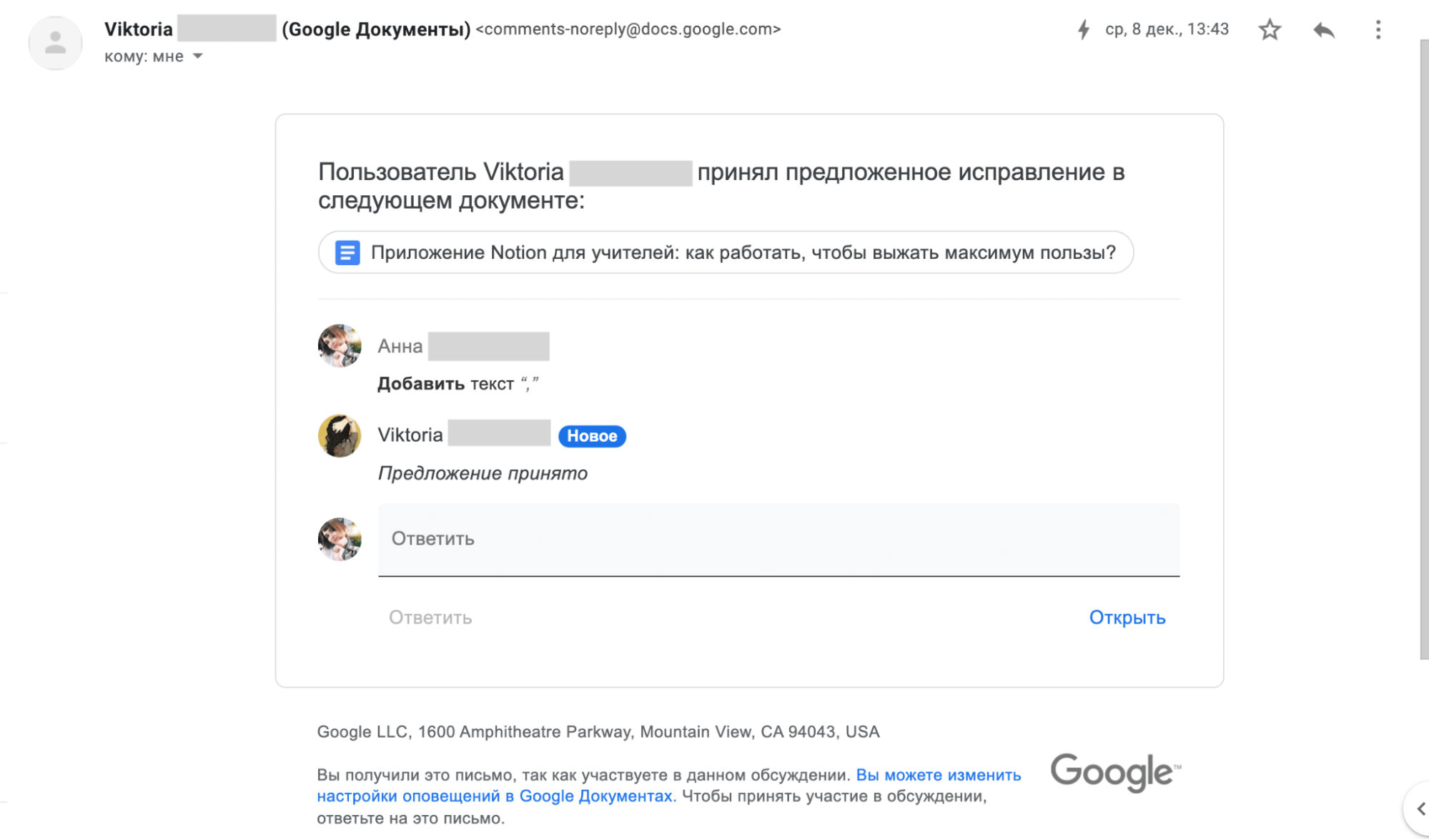Click Анна's profile picture
The height and width of the screenshot is (840, 1429).
click(x=340, y=346)
